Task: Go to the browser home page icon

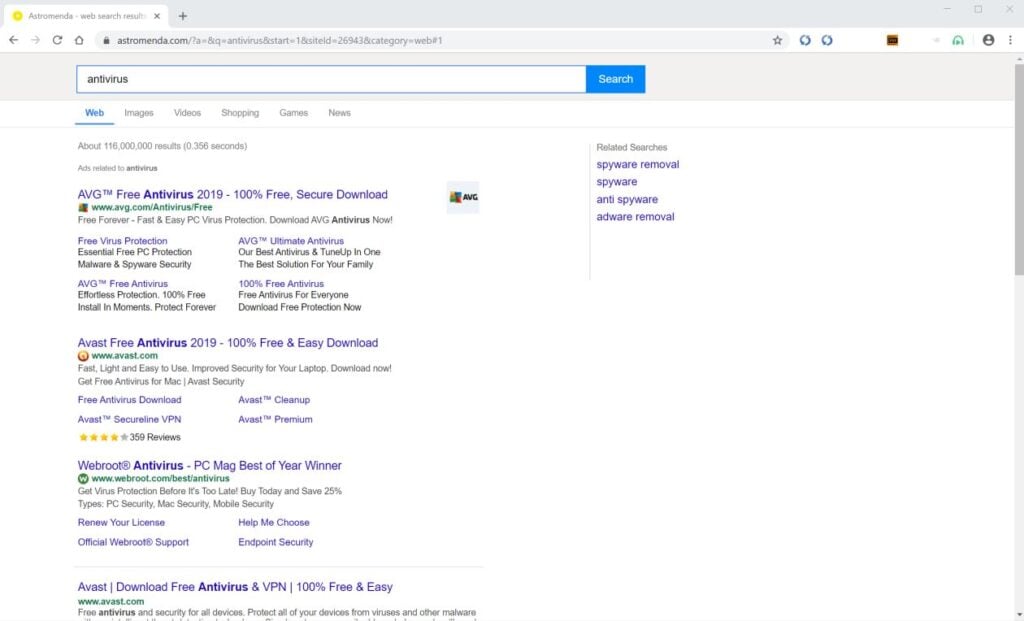Action: (x=79, y=40)
